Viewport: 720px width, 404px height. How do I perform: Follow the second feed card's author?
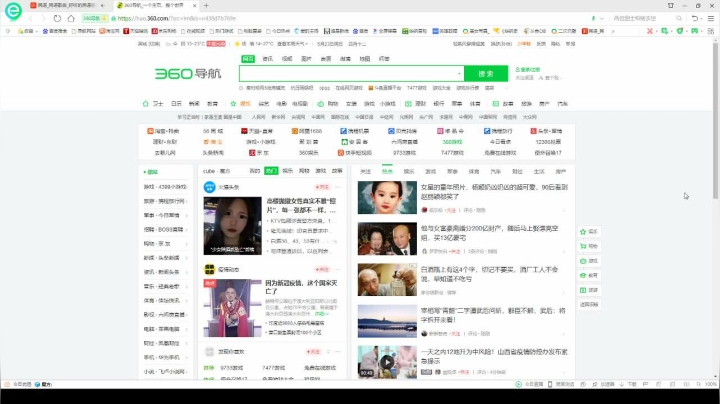click(322, 269)
